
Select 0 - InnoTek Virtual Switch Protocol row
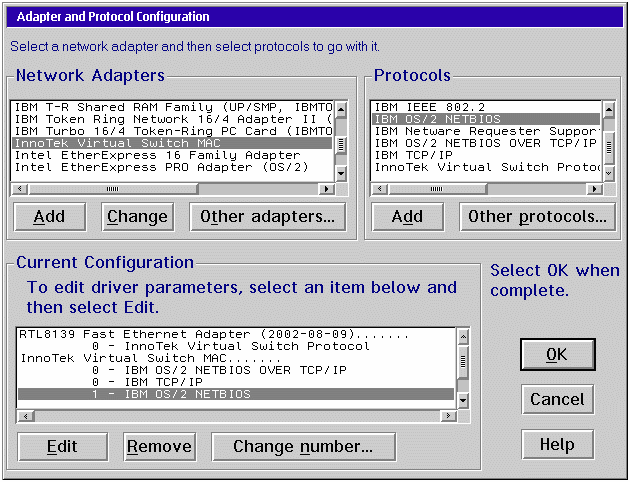[x=236, y=346]
